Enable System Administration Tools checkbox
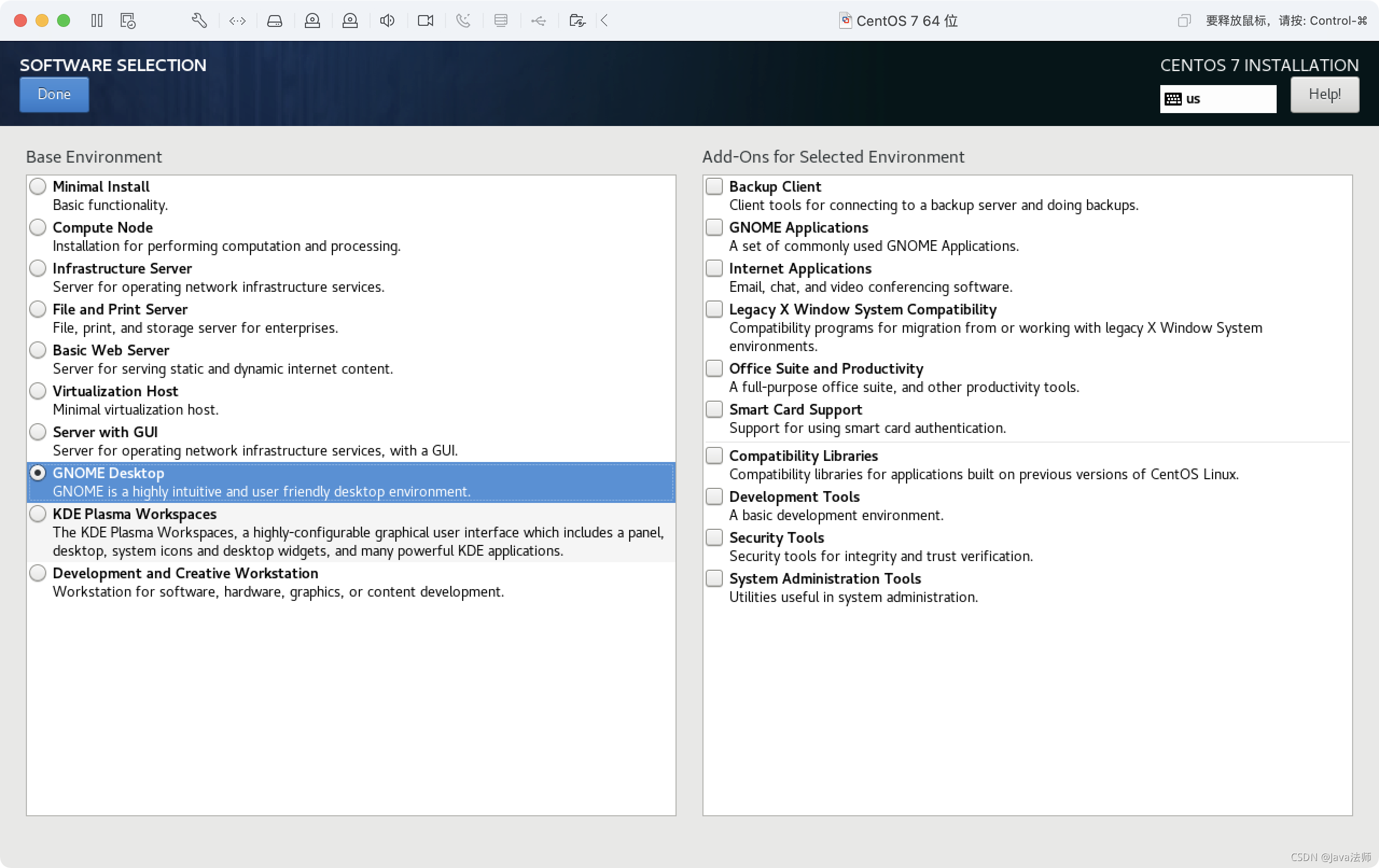This screenshot has width=1379, height=868. tap(714, 578)
